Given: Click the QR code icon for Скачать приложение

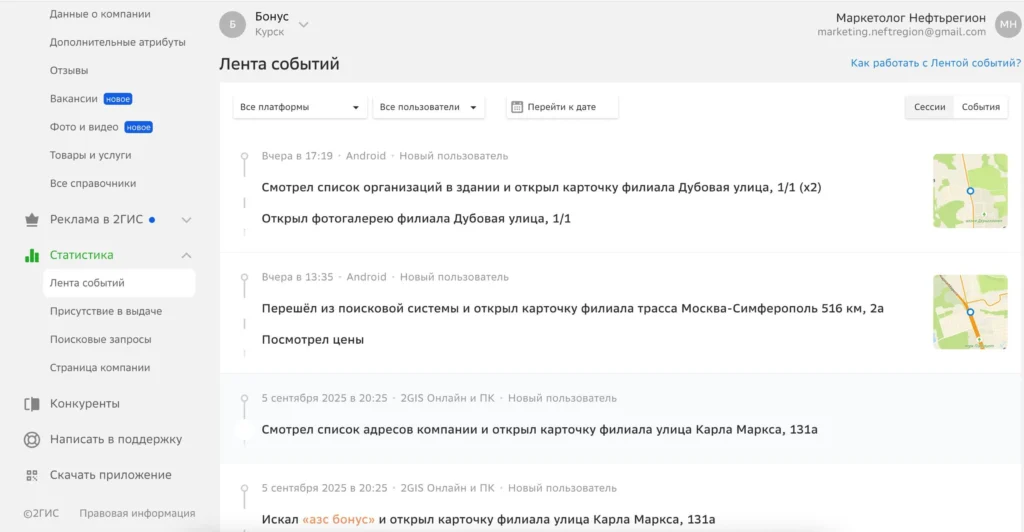Looking at the screenshot, I should (x=31, y=475).
